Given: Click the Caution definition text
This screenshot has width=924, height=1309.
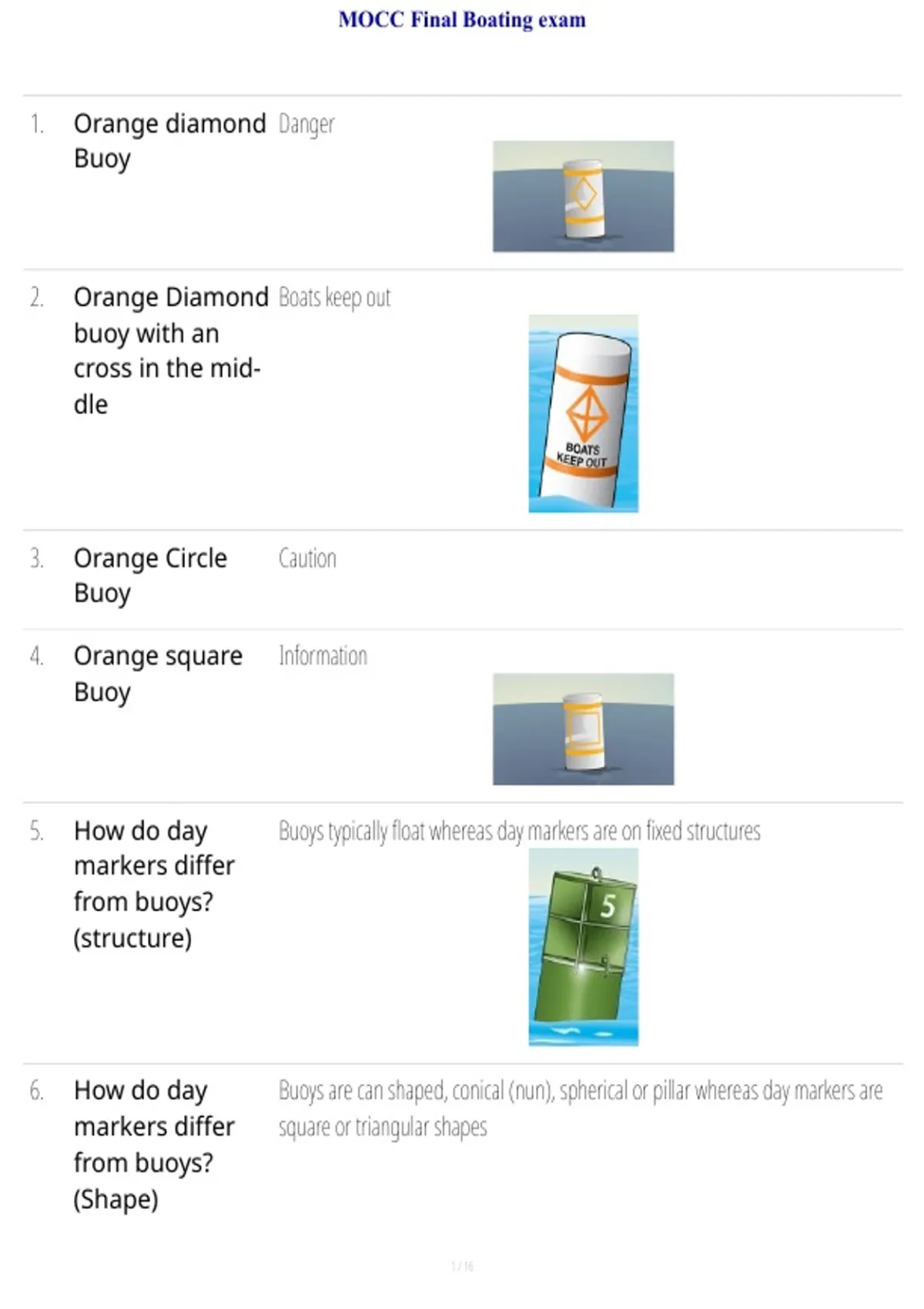Looking at the screenshot, I should (x=307, y=558).
